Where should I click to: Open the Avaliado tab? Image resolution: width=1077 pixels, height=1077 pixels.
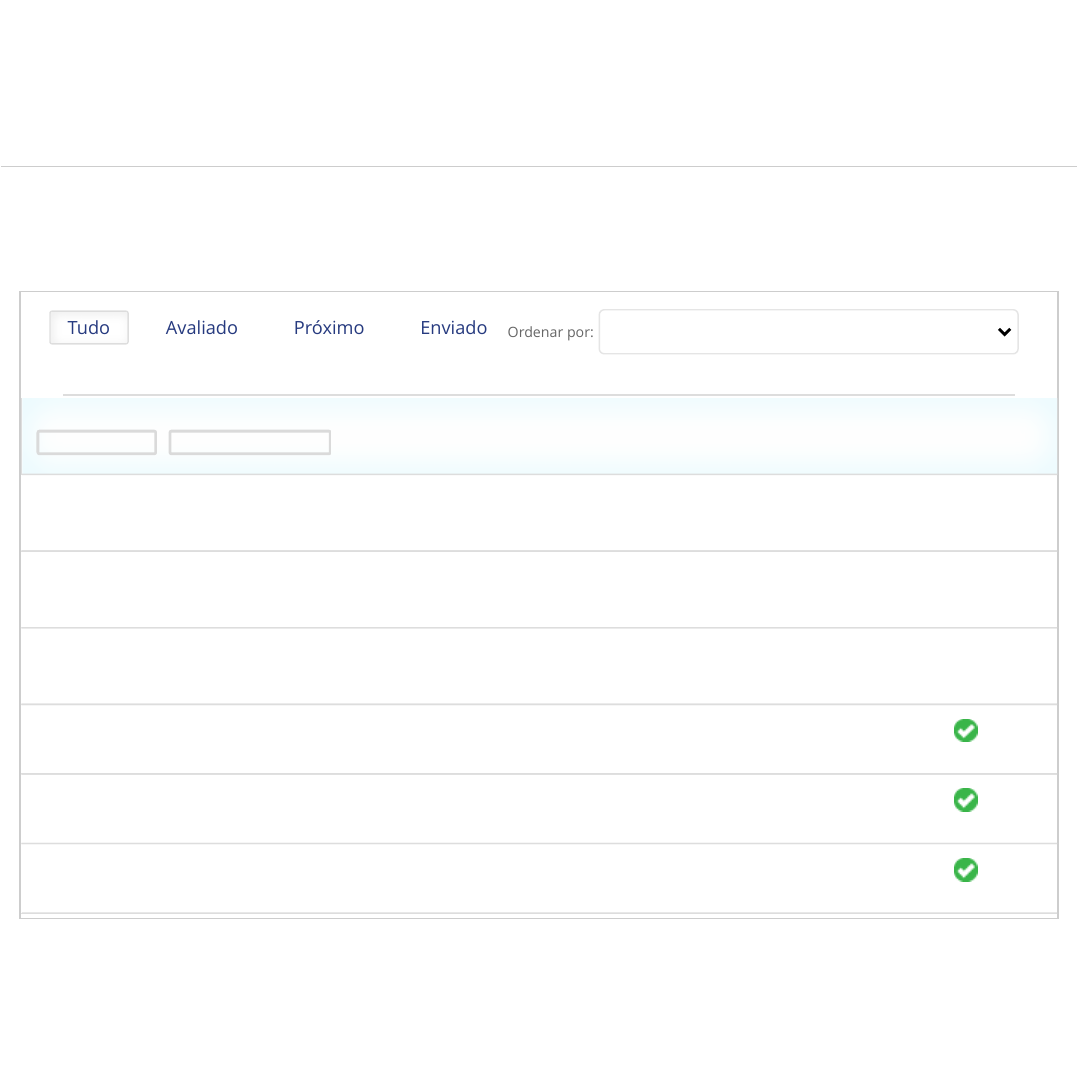pos(201,328)
